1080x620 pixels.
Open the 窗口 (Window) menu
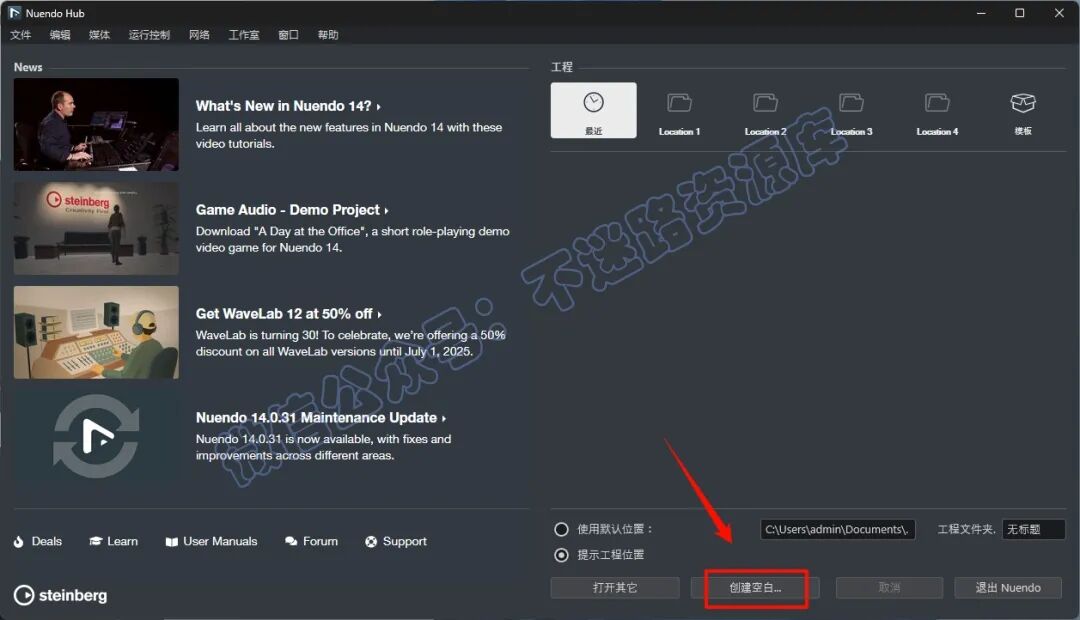[289, 35]
